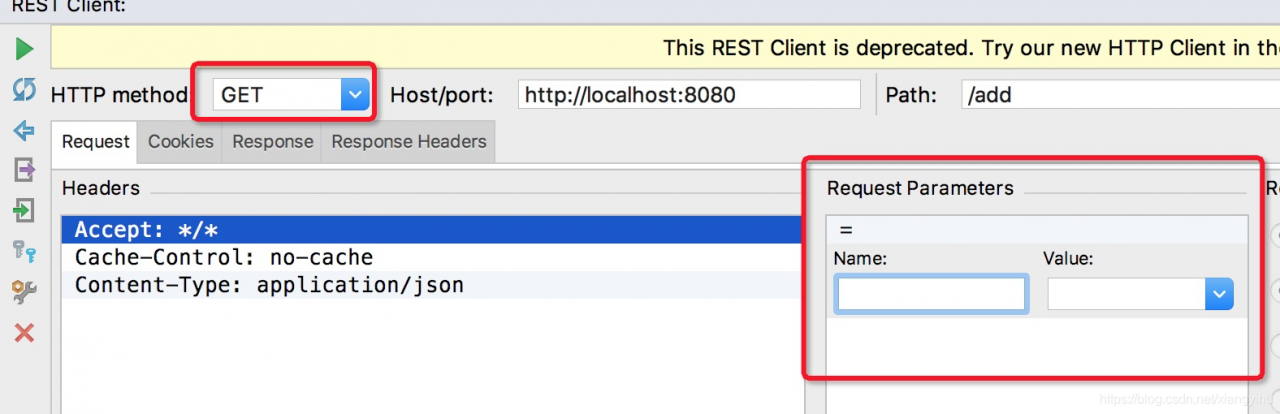Select the Cache-Control: no-cache header row
This screenshot has width=1280, height=414.
[x=432, y=257]
